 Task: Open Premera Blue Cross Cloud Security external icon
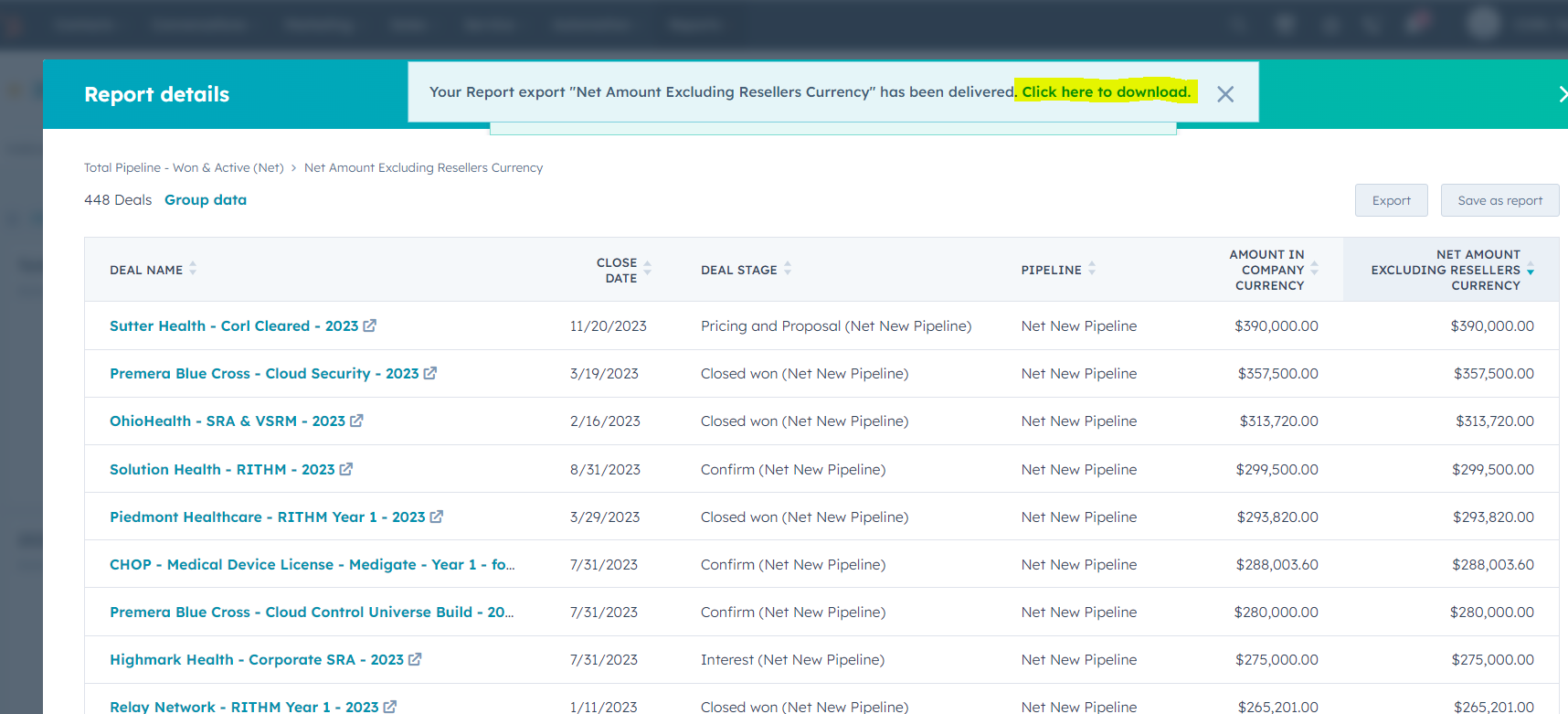(x=429, y=373)
